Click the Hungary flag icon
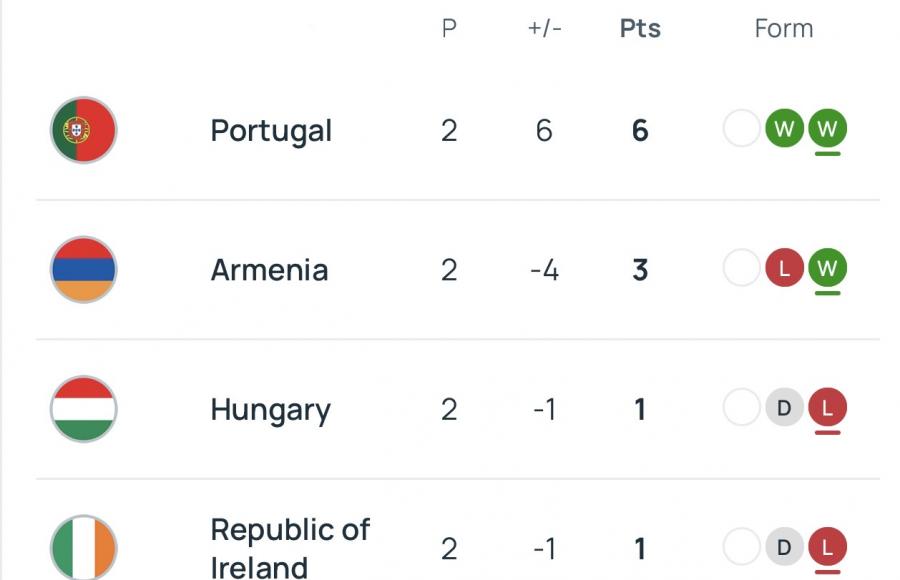This screenshot has width=900, height=580. coord(84,409)
